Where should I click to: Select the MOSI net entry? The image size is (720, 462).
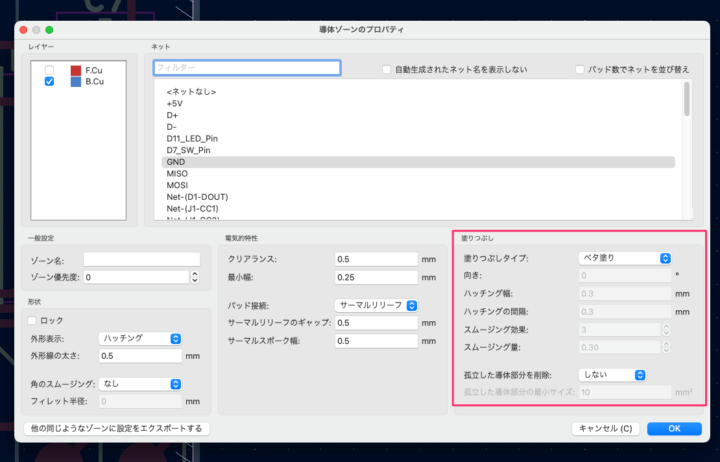coord(180,185)
